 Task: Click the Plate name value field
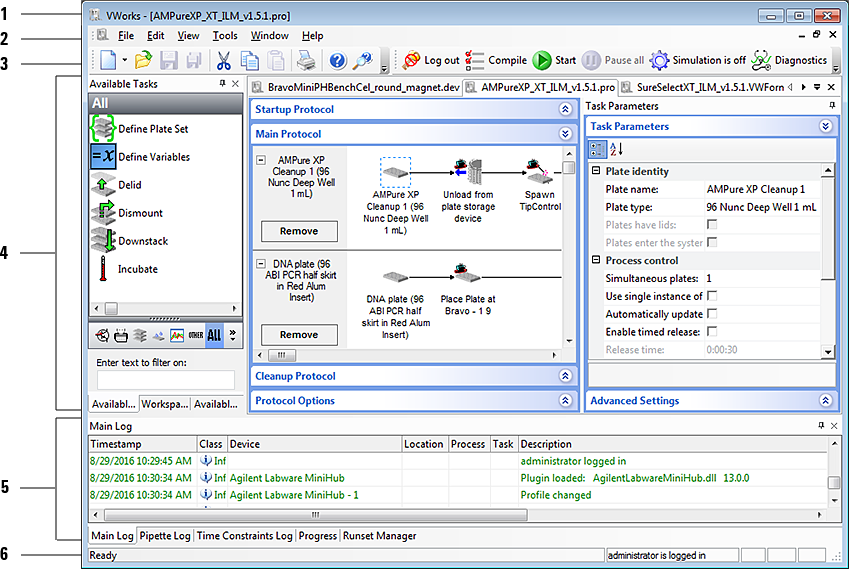point(762,189)
